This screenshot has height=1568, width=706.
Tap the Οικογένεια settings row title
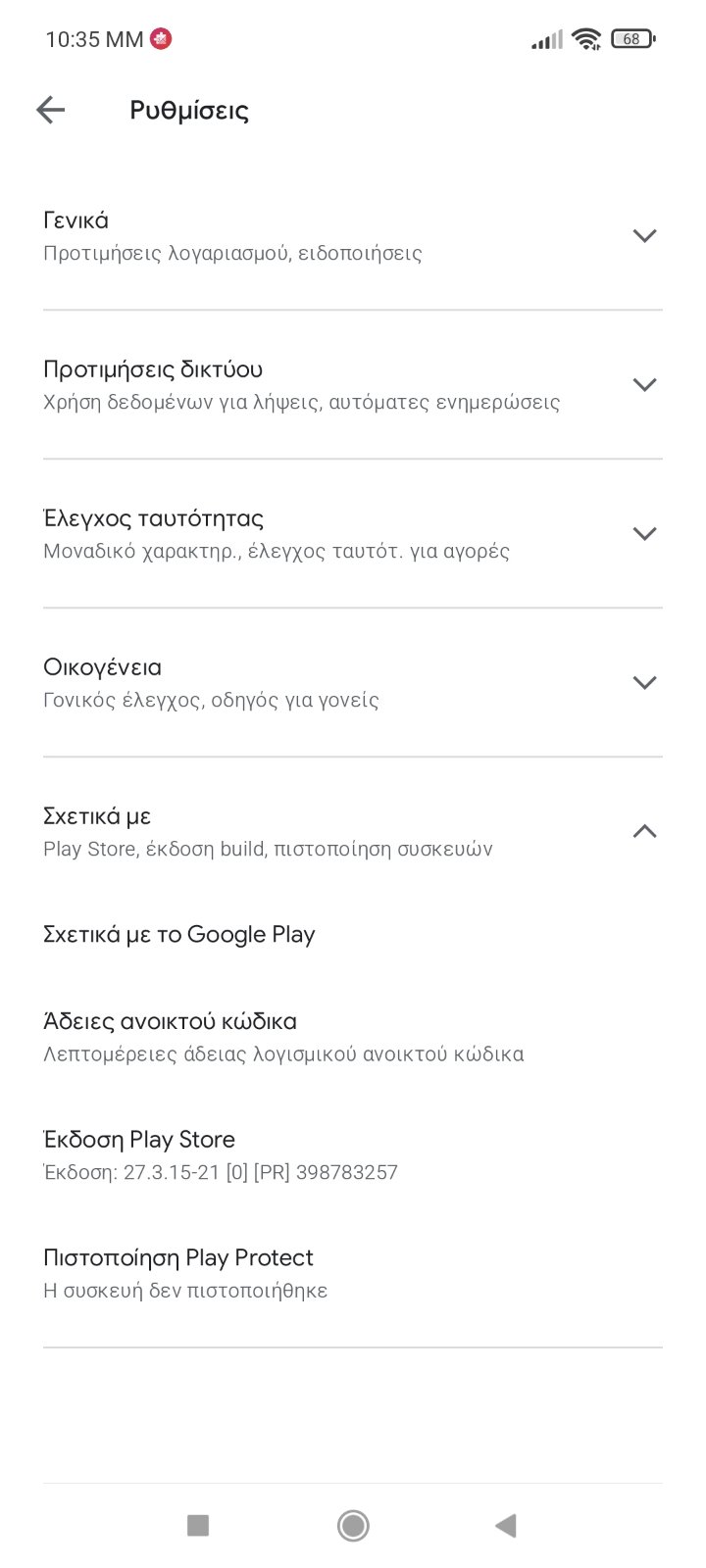[x=102, y=667]
